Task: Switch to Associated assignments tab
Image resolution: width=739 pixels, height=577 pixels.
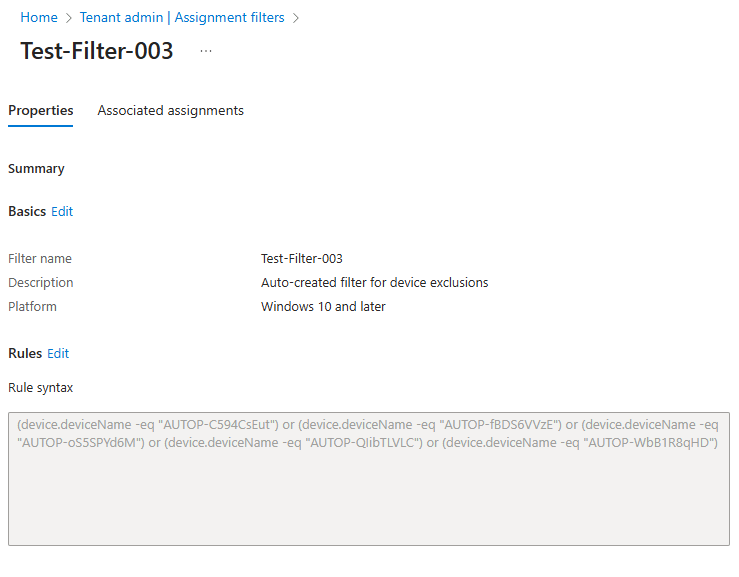Action: [x=170, y=111]
